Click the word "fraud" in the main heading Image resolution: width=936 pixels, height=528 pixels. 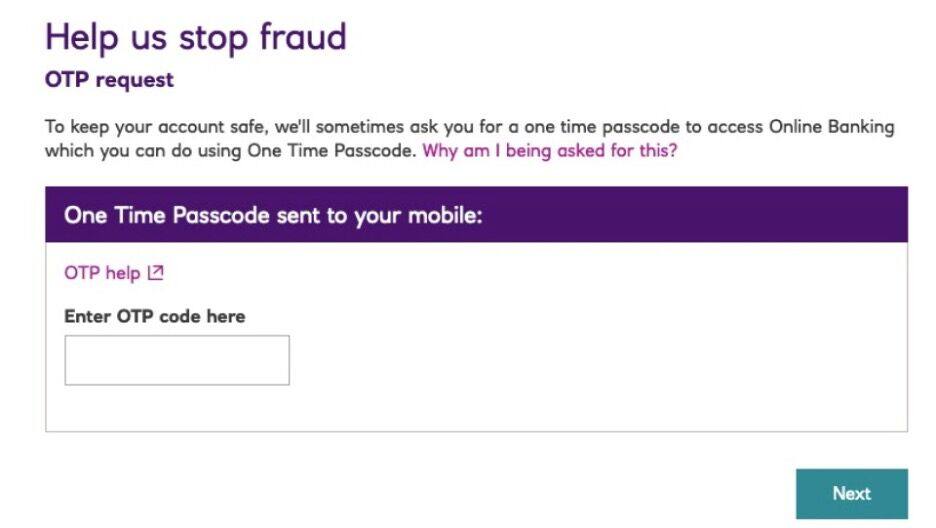tap(302, 37)
